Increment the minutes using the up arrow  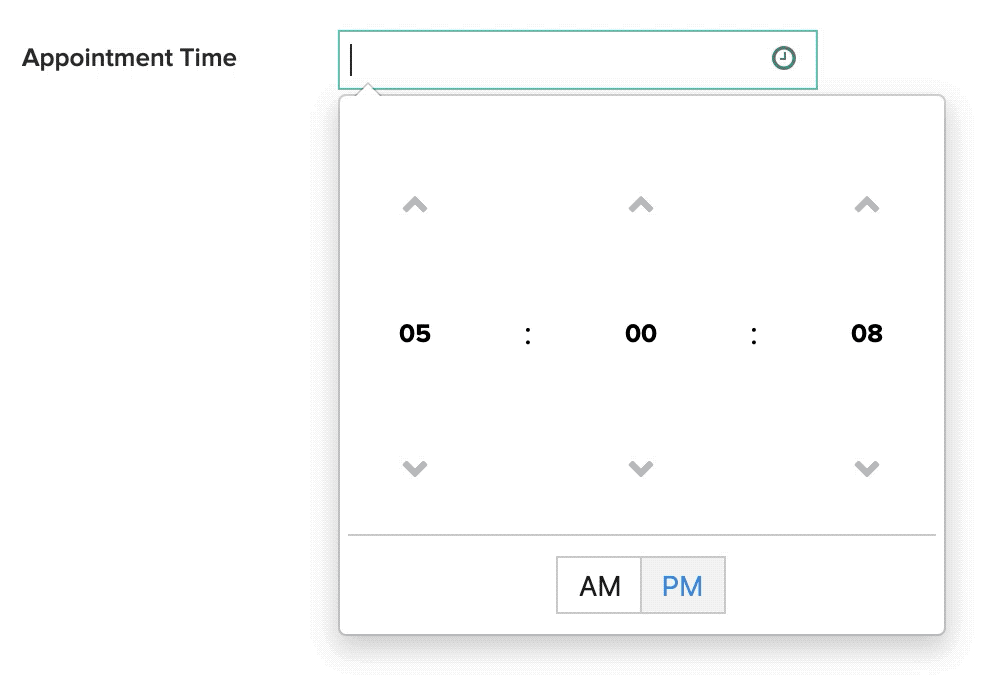[x=640, y=204]
